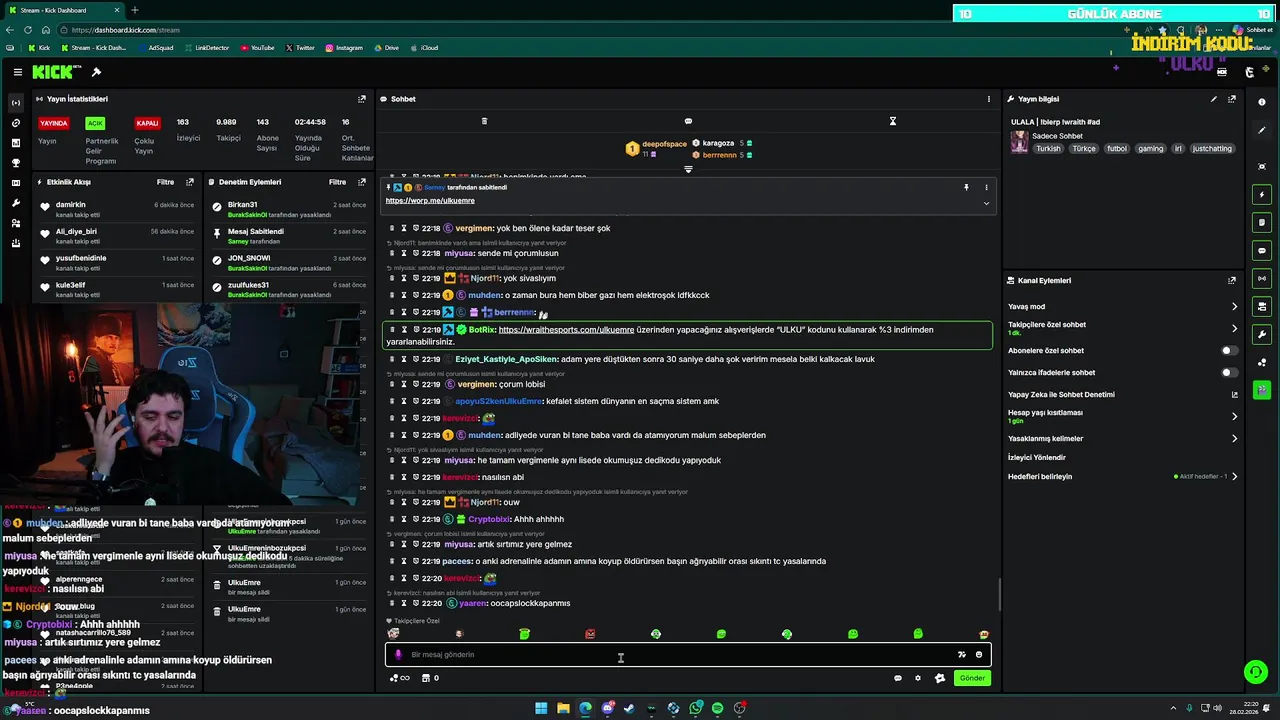Open Windows Start menu

pos(541,708)
